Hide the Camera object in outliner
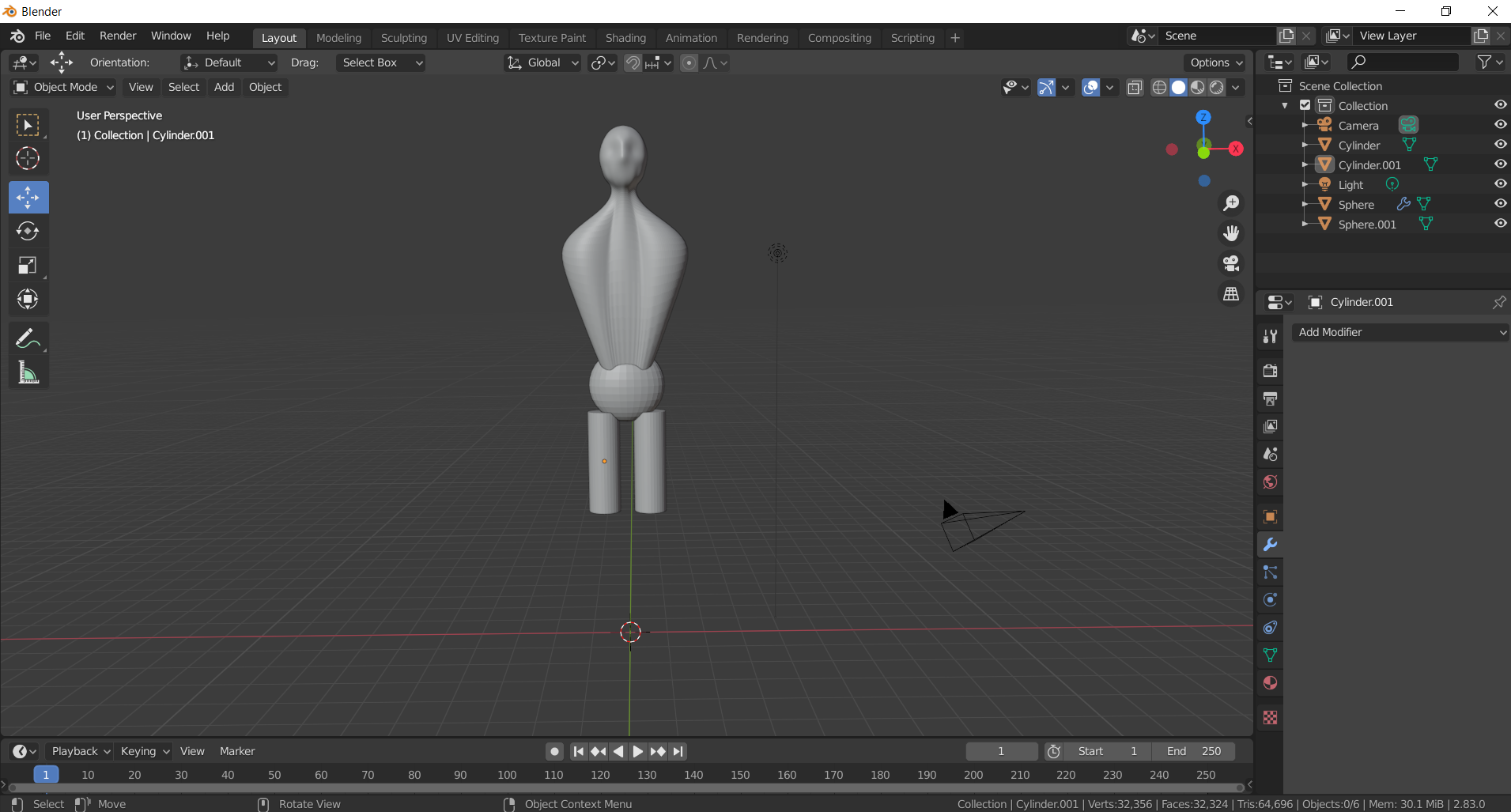Screen dimensions: 1511x812 1500,125
